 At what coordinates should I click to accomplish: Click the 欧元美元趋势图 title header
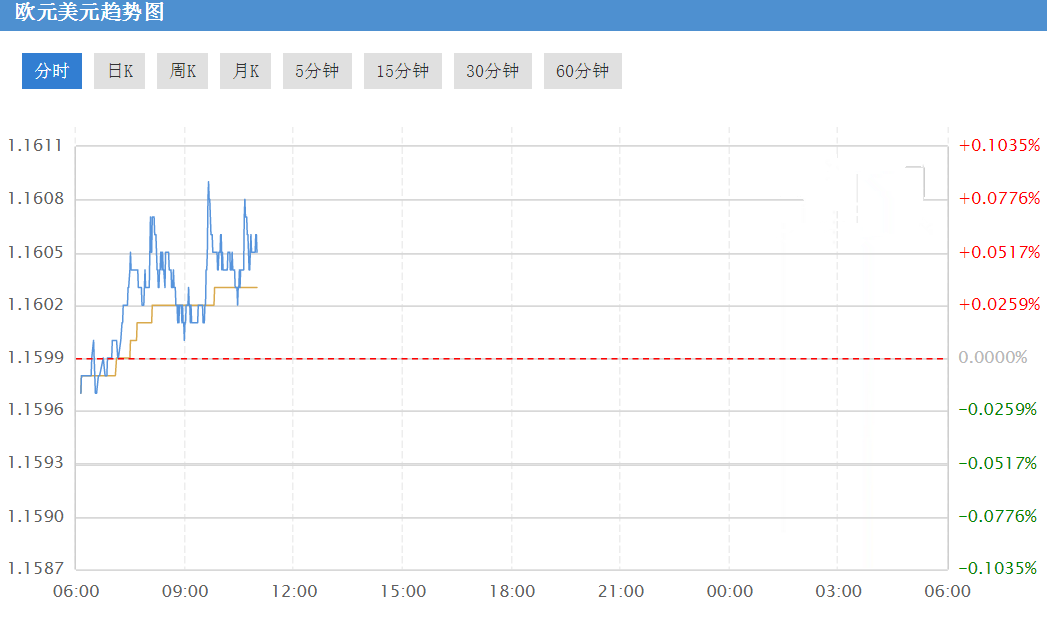89,12
